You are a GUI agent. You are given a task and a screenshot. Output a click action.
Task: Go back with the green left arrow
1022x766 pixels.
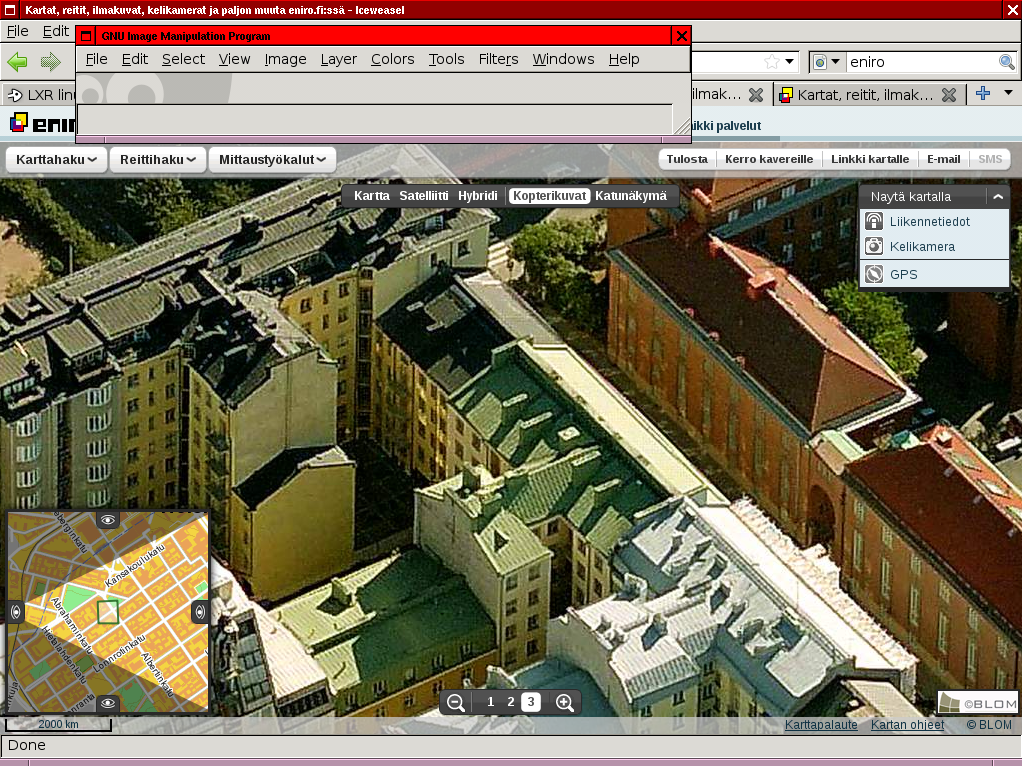pyautogui.click(x=18, y=62)
